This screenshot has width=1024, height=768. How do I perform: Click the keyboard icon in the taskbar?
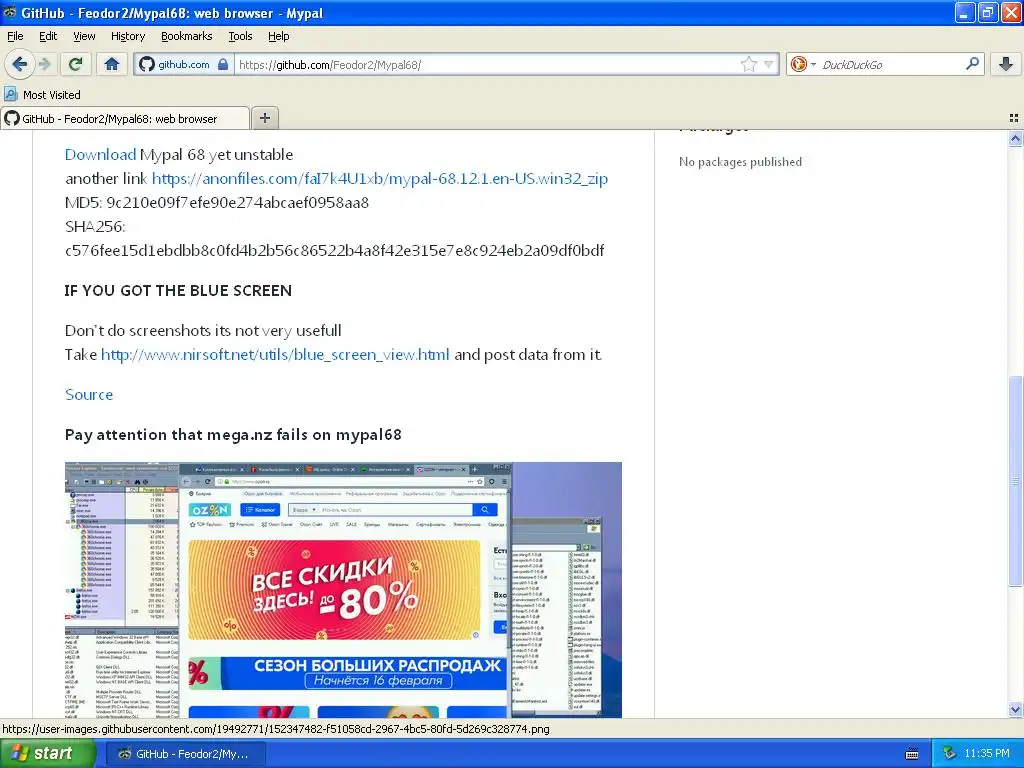tap(912, 754)
